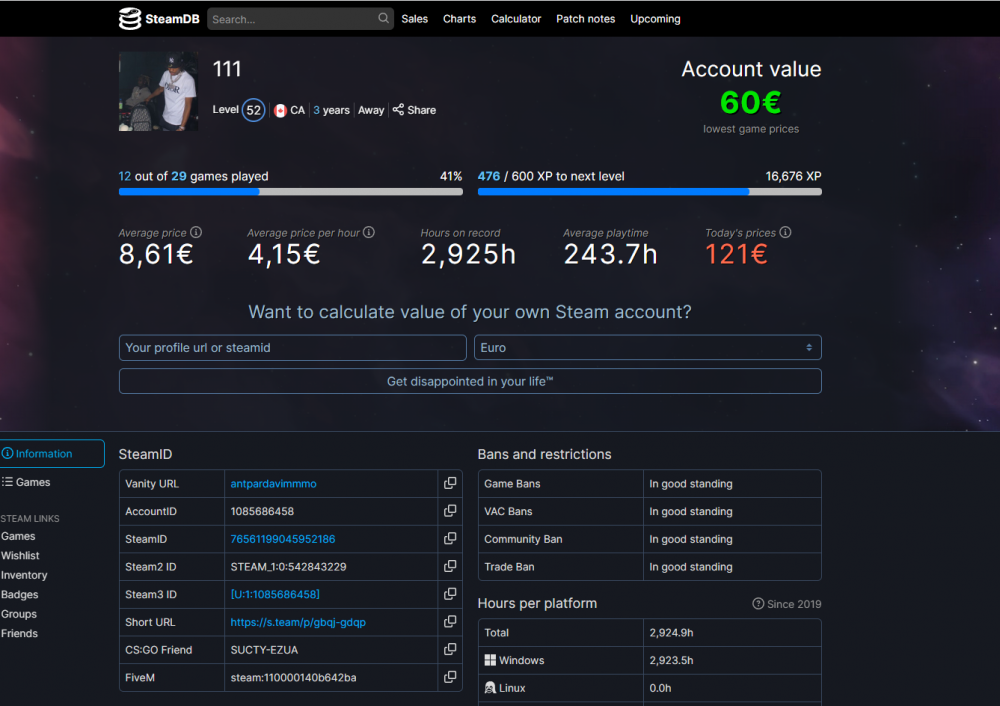Share this profile
Screen dimensions: 1000x706
[x=415, y=110]
